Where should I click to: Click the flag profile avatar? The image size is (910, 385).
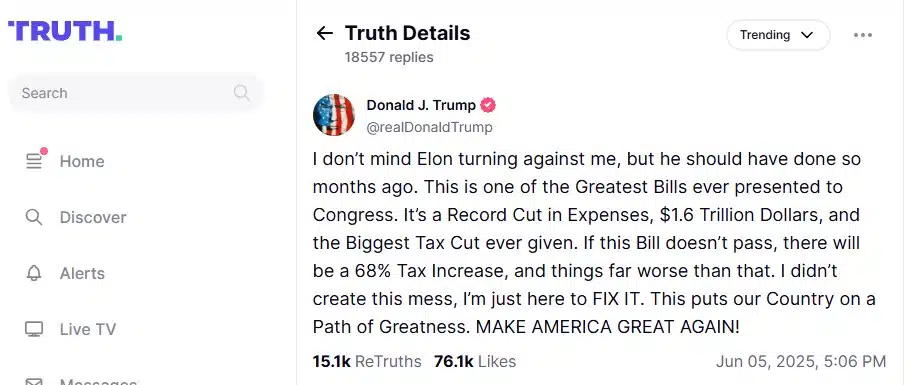pyautogui.click(x=334, y=114)
